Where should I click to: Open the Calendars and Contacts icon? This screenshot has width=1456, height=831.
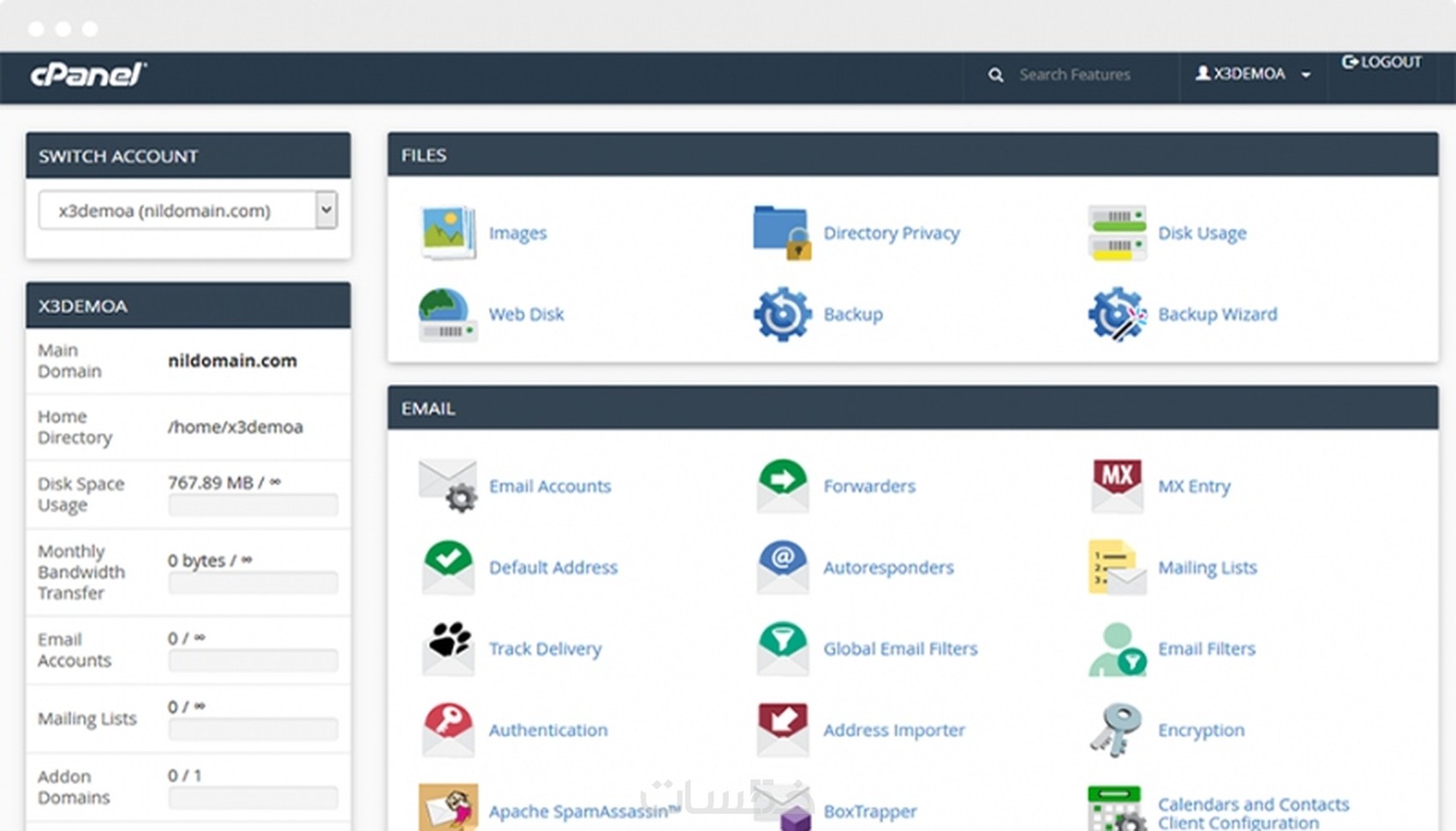coord(1117,808)
